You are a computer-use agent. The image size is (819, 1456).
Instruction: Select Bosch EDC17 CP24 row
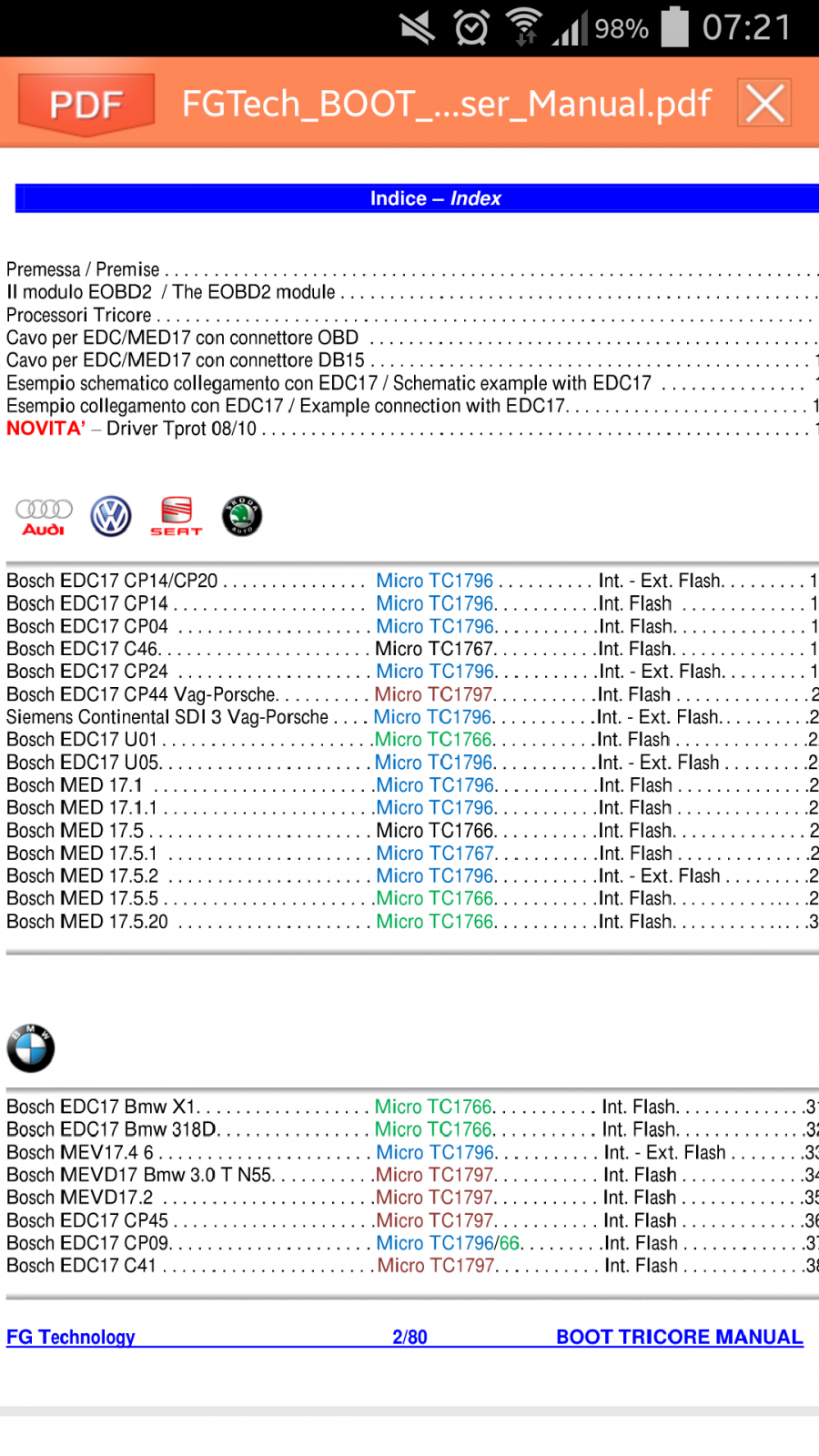[412, 672]
